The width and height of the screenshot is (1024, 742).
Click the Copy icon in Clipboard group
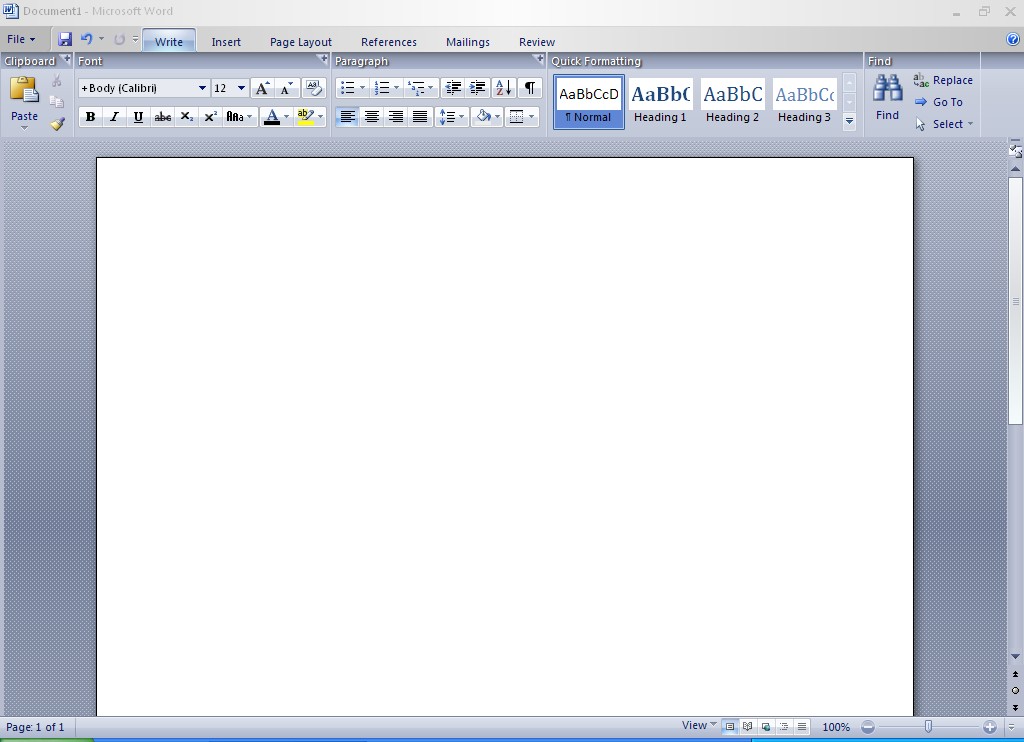point(57,101)
